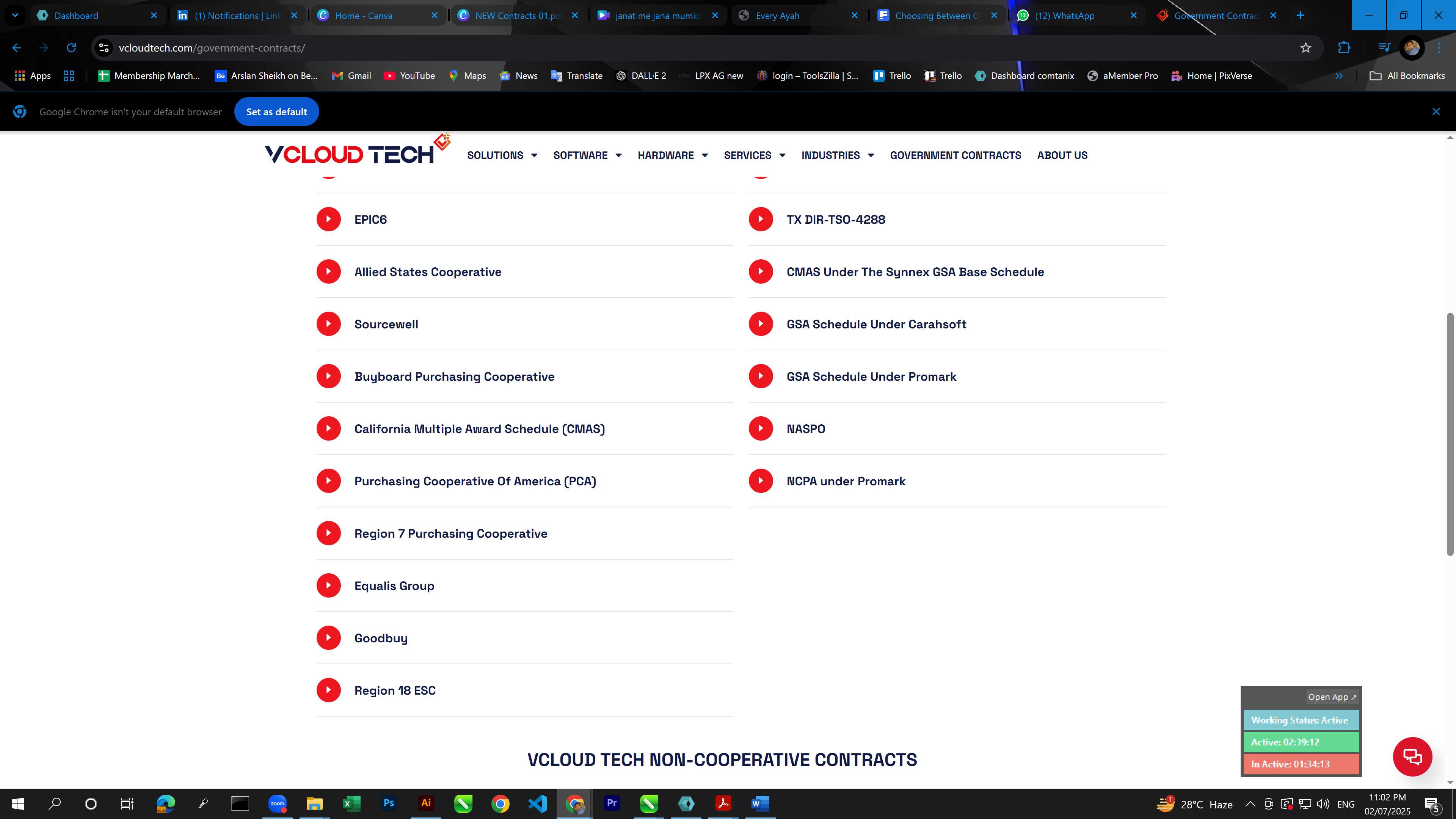
Task: Open Apps shortcut in bookmarks bar
Action: [x=32, y=76]
